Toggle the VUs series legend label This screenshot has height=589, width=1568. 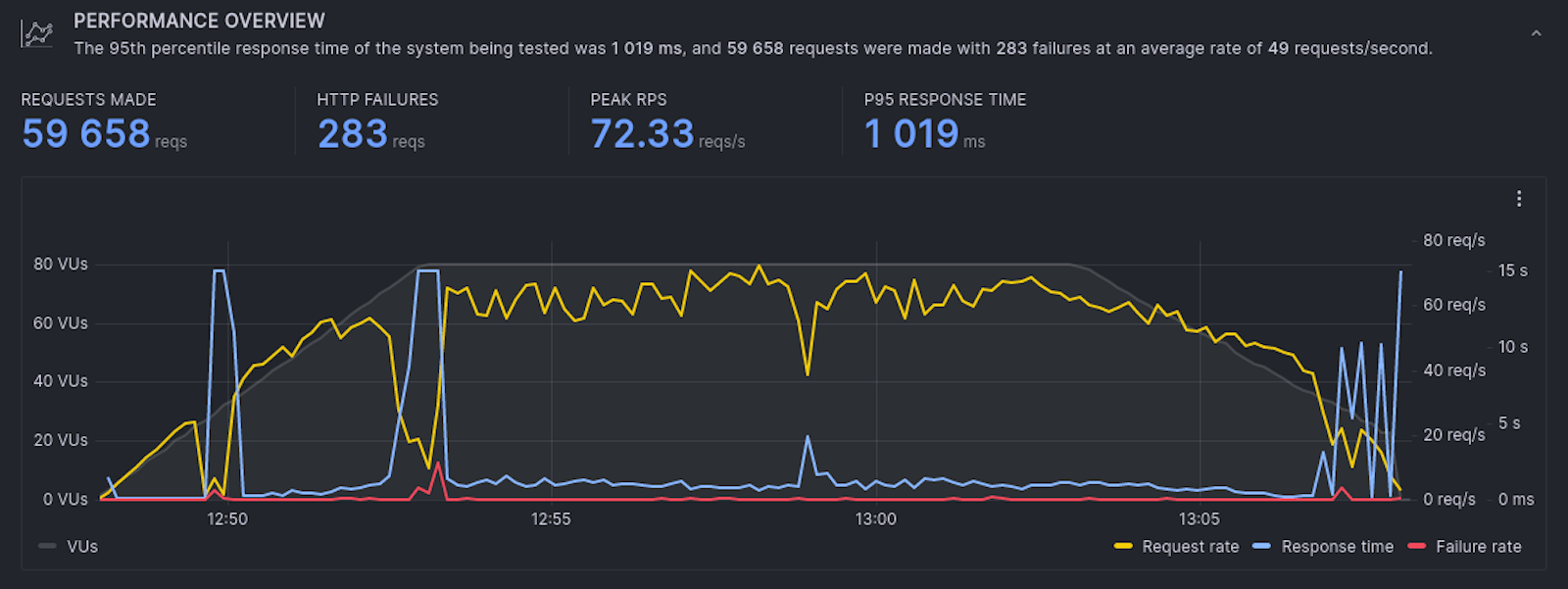point(82,547)
